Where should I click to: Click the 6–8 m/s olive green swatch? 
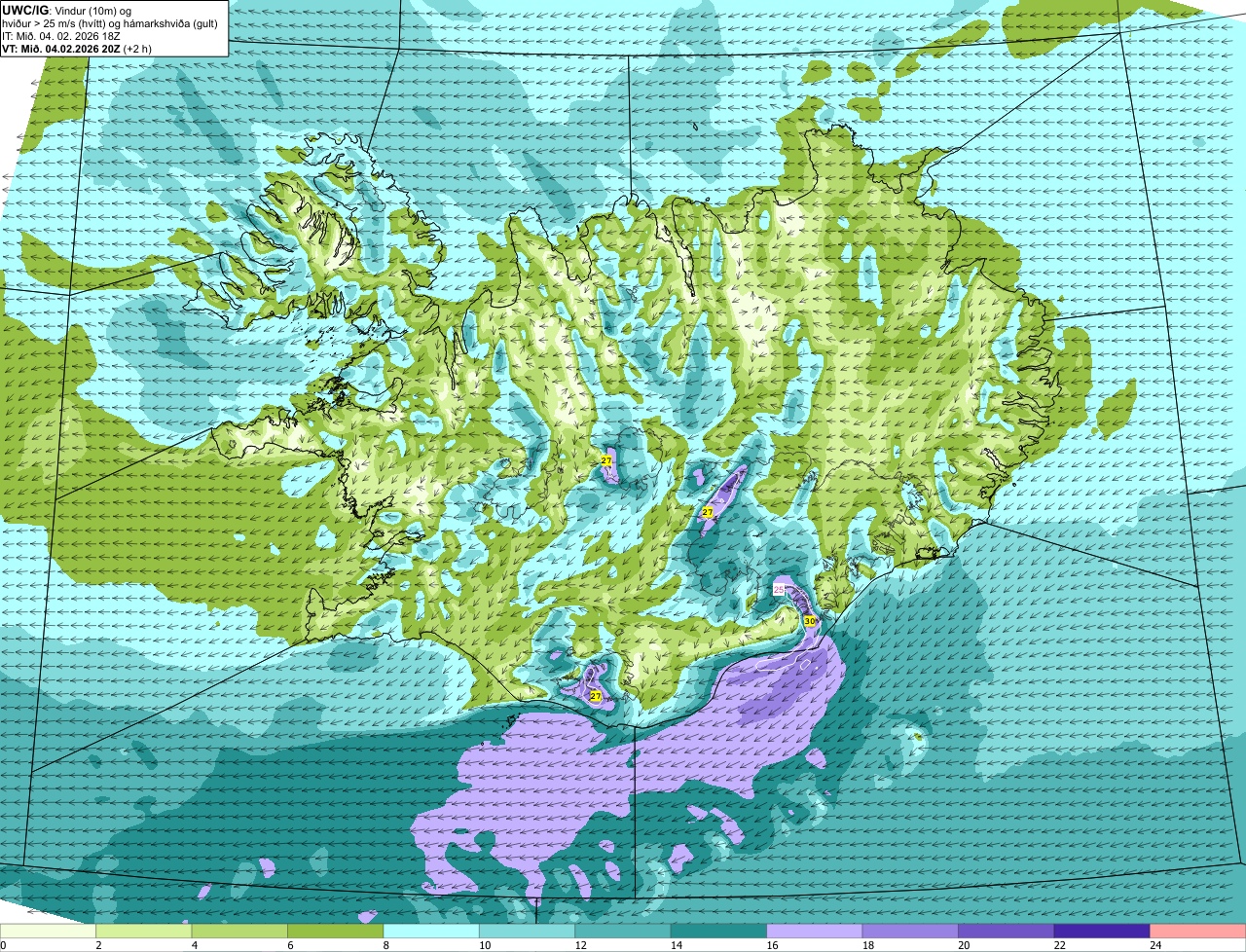336,932
